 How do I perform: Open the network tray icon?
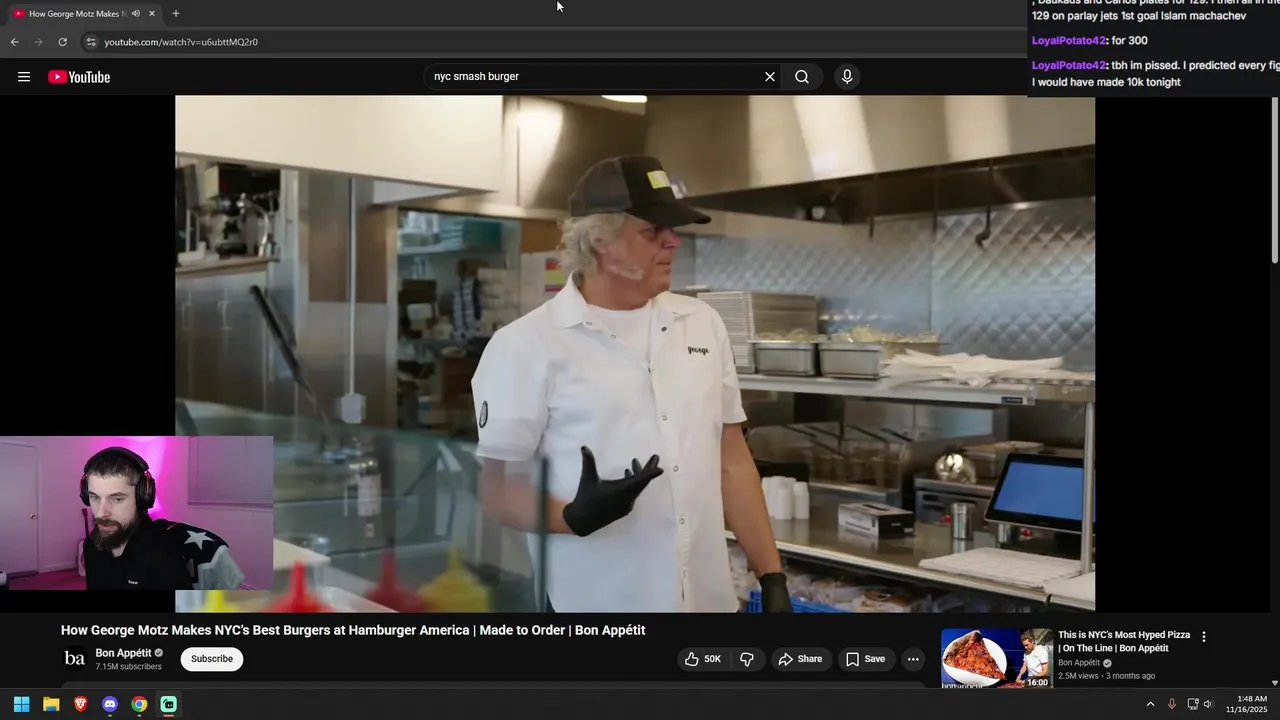point(1192,704)
